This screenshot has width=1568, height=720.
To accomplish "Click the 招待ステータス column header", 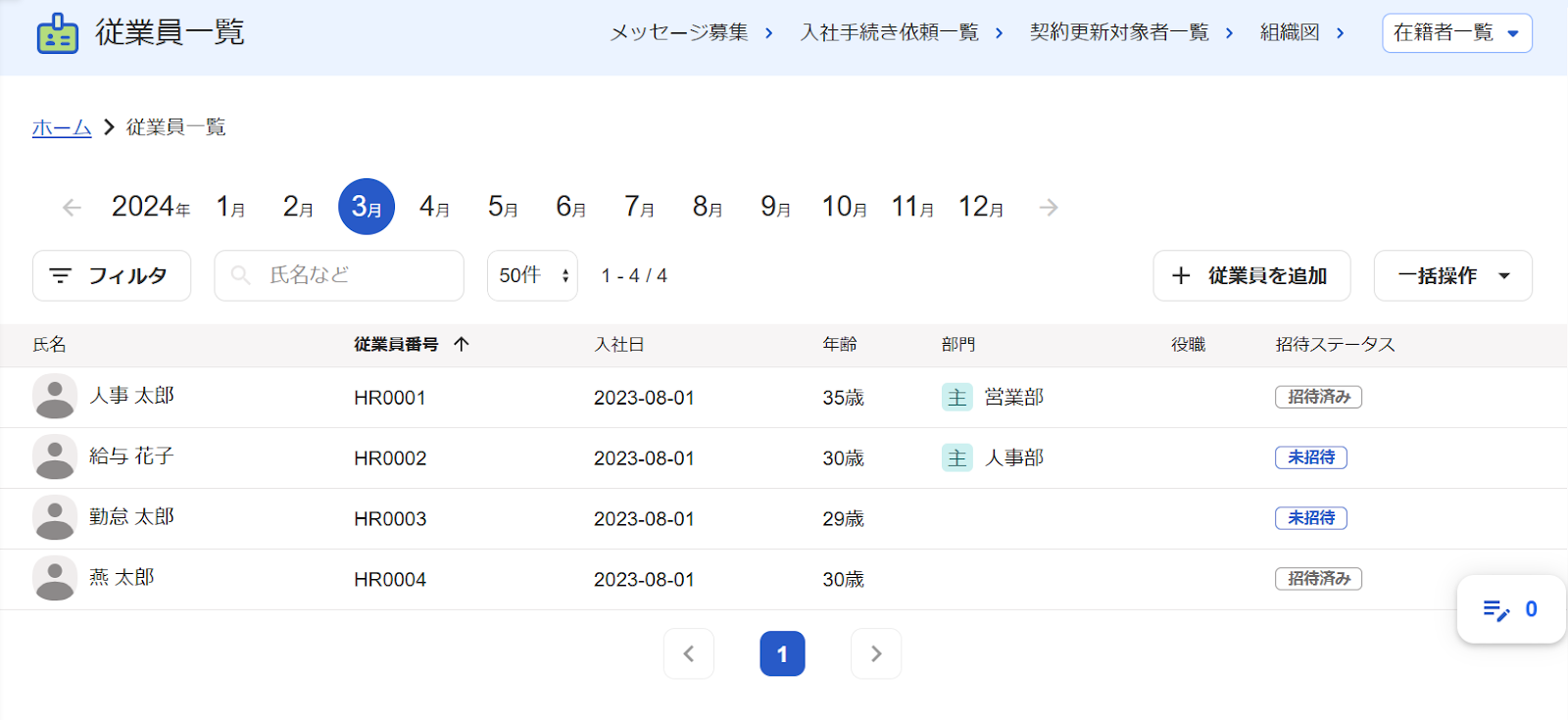I will (1335, 344).
